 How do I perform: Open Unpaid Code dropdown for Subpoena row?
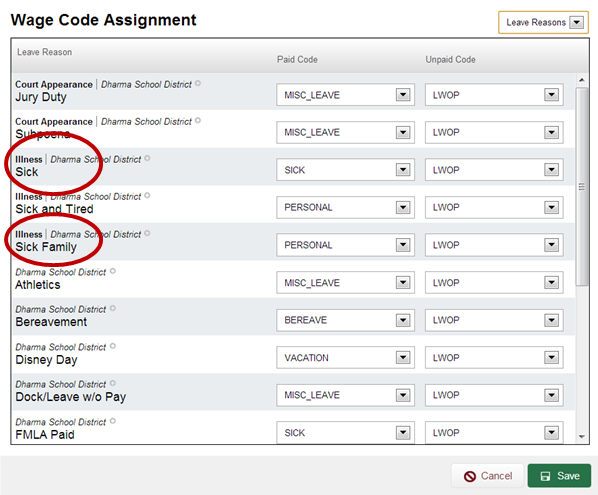click(494, 132)
